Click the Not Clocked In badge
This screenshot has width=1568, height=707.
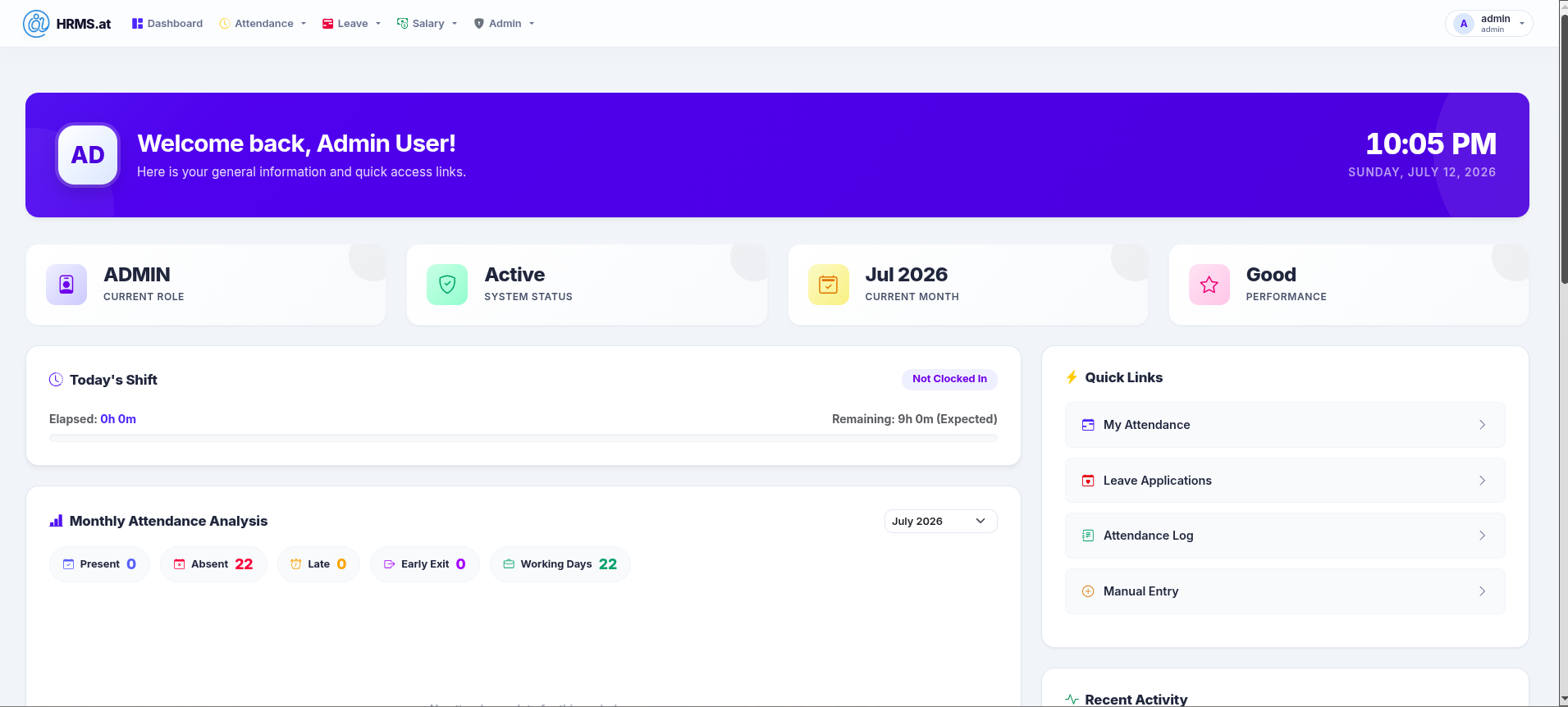click(949, 379)
